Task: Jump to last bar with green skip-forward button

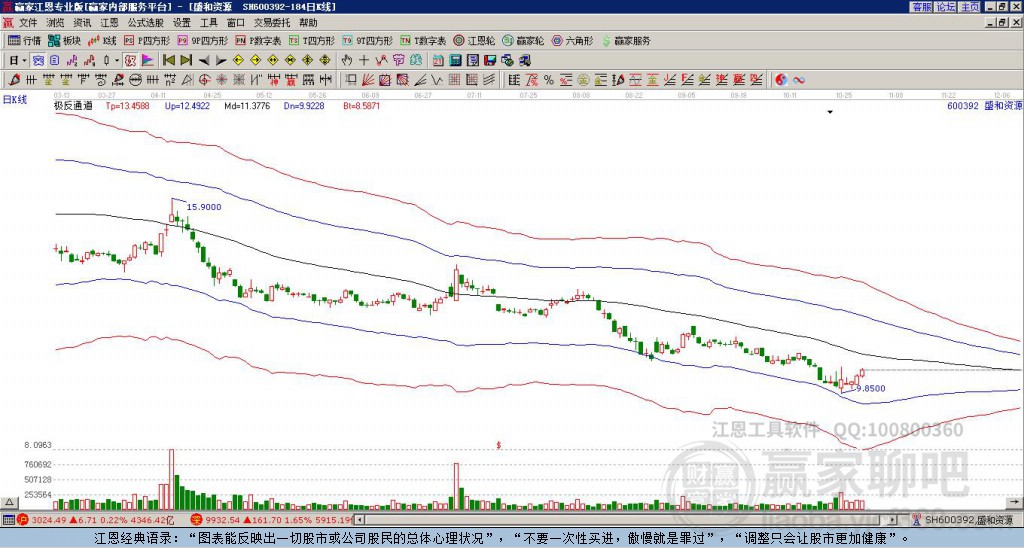Action: click(186, 61)
